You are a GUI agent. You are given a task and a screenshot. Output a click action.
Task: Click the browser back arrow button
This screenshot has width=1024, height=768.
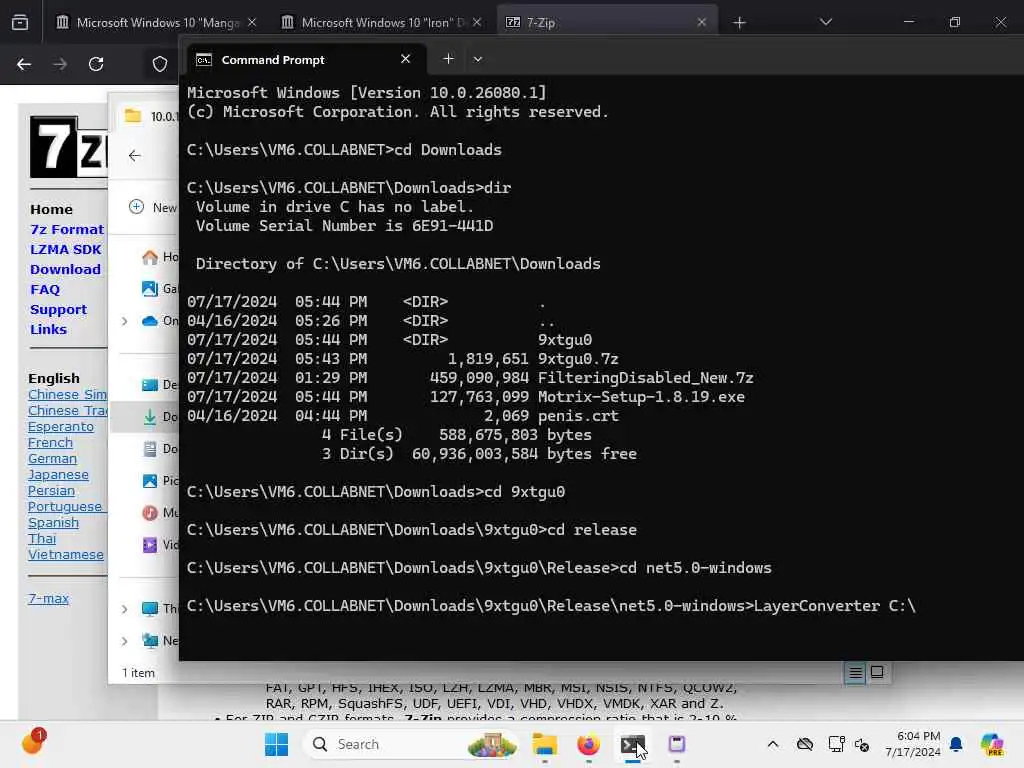pos(24,64)
